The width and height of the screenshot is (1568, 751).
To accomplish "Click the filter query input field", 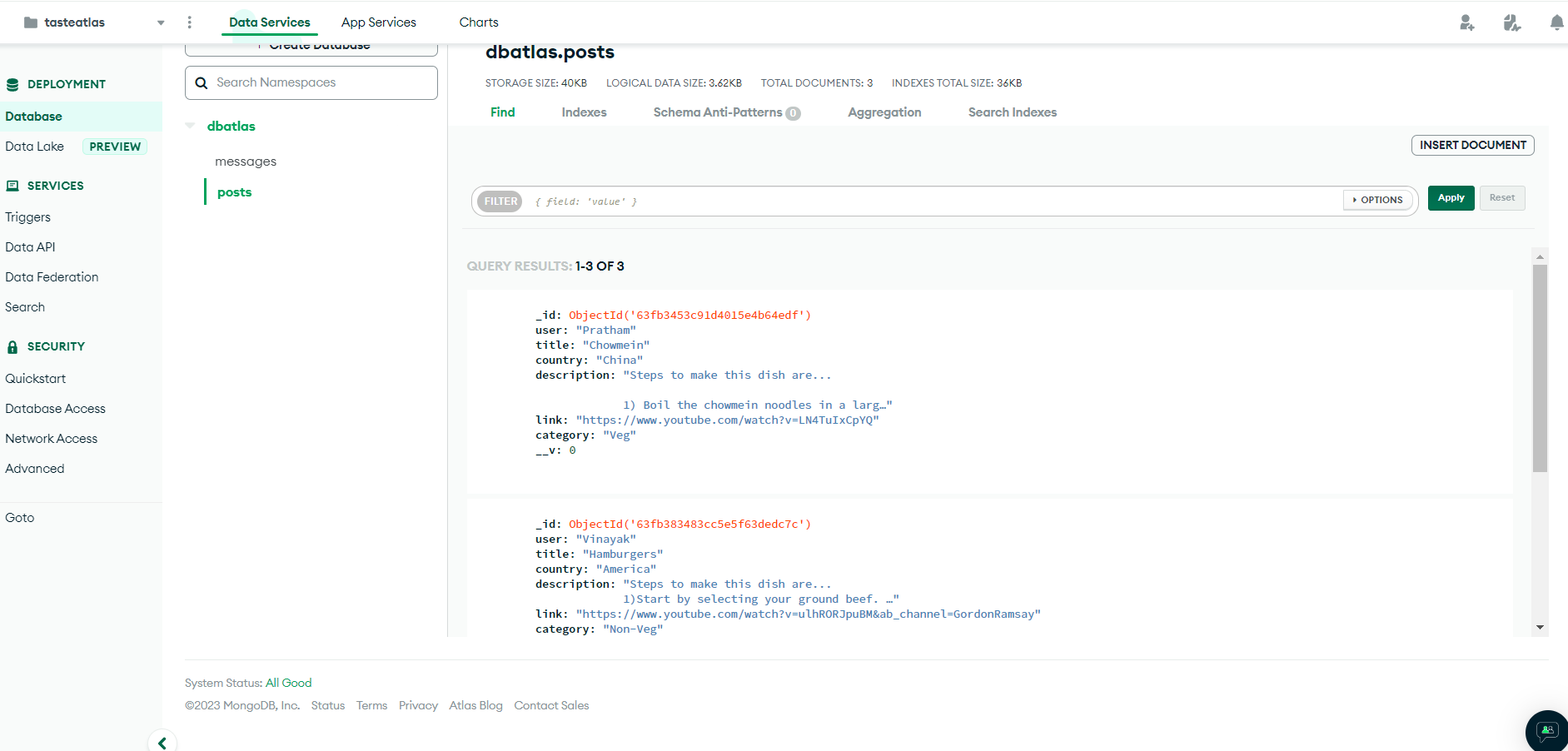I will (933, 201).
